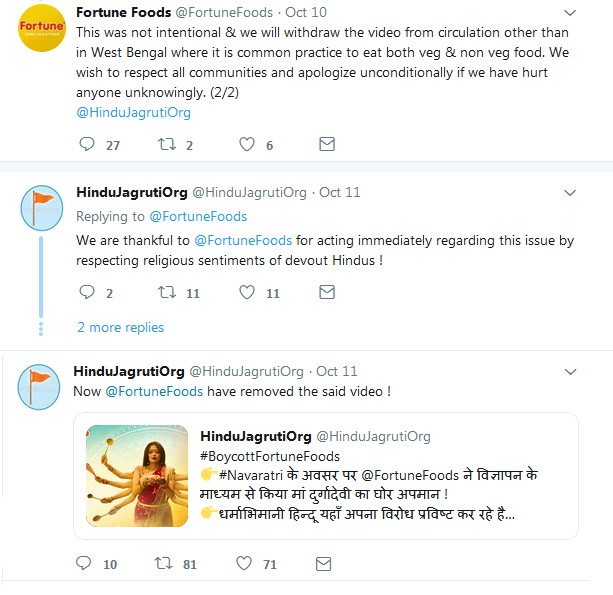Reply to HinduJagrutiOrg's thankful tweet
The height and width of the screenshot is (595, 613).
87,293
